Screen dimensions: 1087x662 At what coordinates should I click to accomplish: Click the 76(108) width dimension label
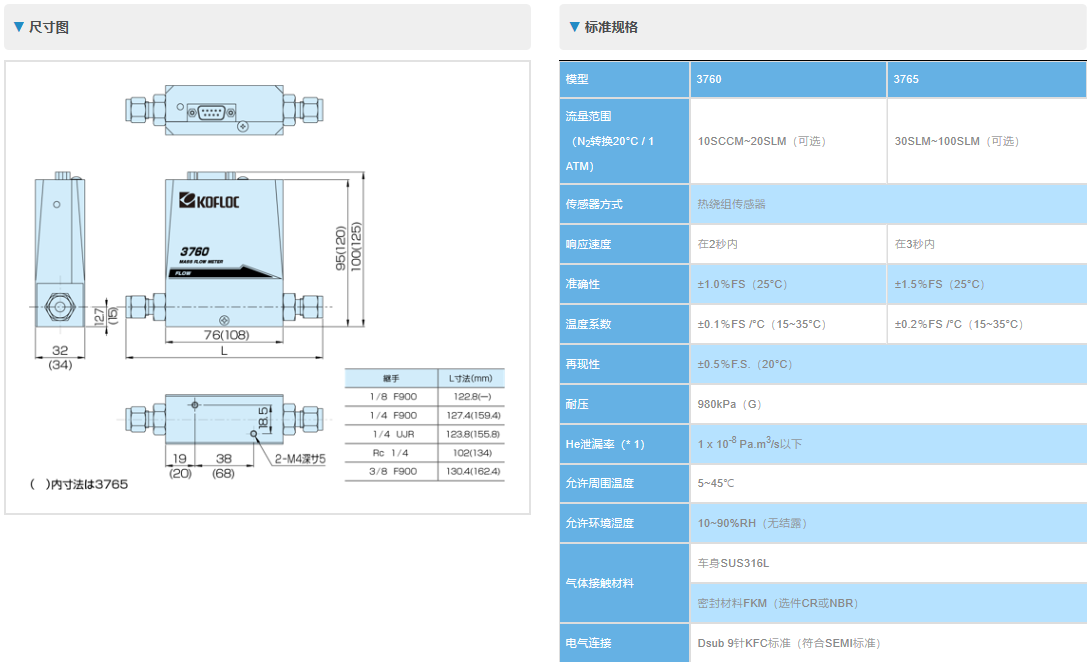coord(226,335)
